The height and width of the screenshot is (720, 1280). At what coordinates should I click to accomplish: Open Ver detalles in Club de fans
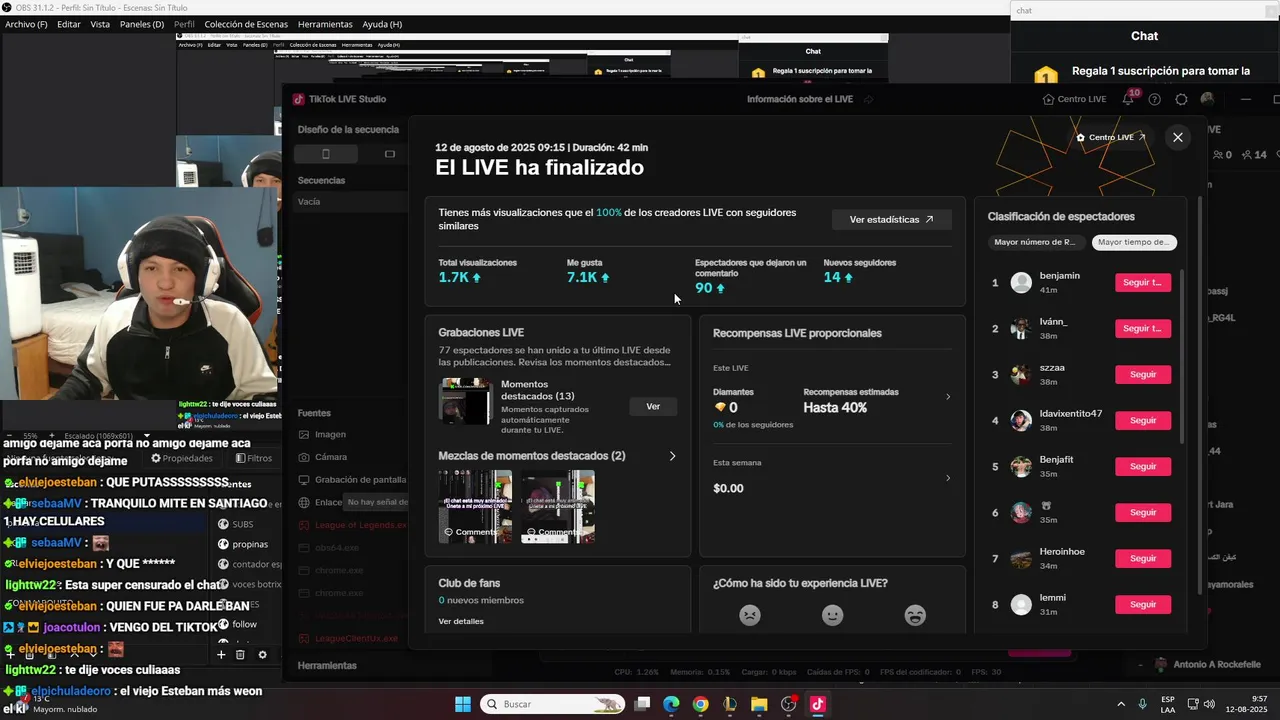tap(461, 622)
